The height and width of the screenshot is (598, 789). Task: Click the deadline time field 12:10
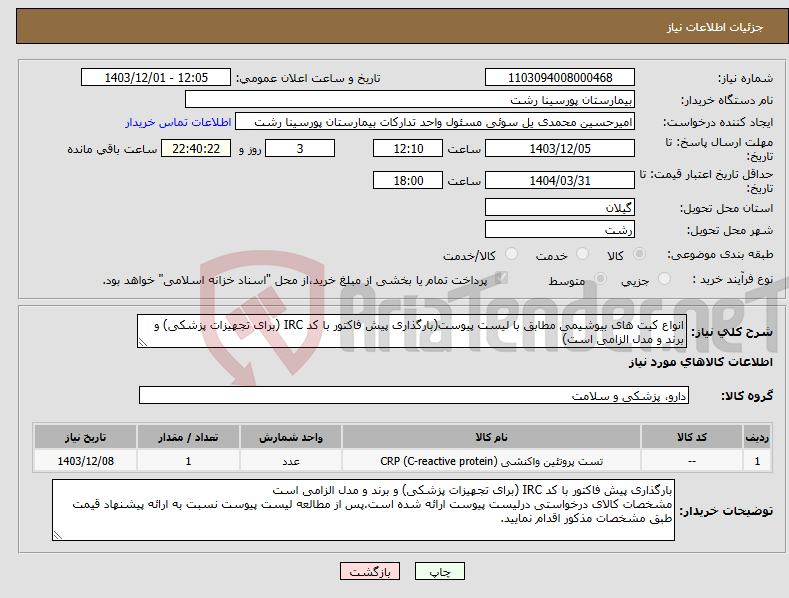(x=408, y=148)
